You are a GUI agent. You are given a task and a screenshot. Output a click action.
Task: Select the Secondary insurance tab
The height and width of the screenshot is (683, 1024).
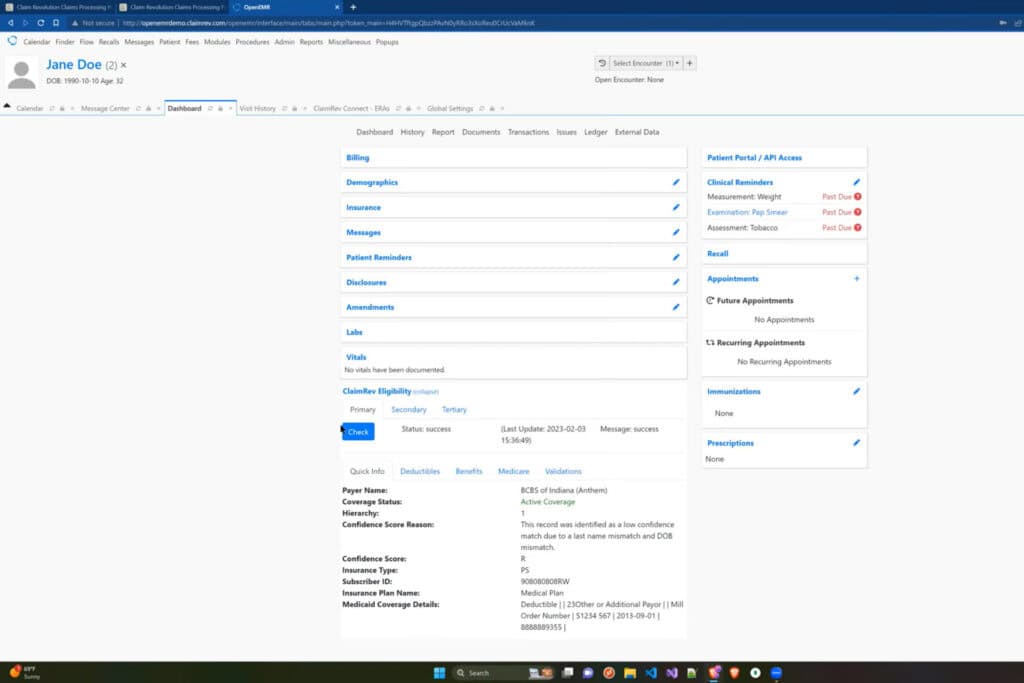click(408, 409)
